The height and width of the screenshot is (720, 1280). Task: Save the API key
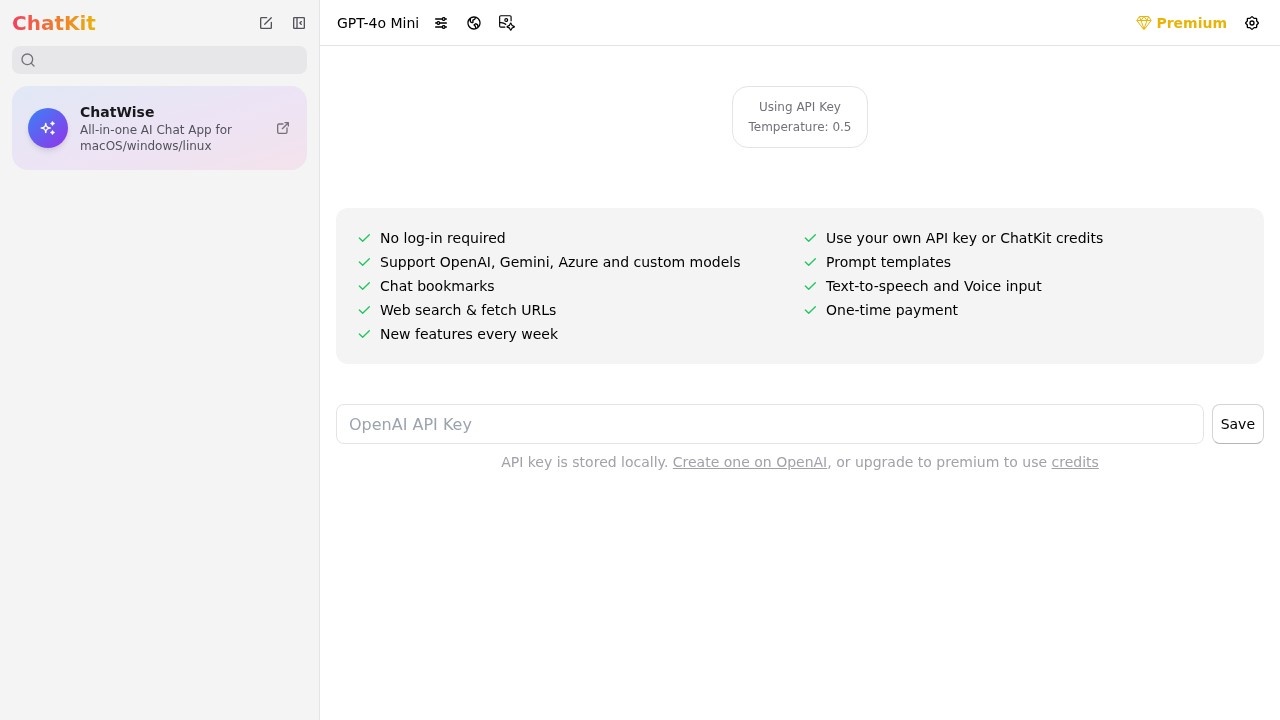[1238, 424]
